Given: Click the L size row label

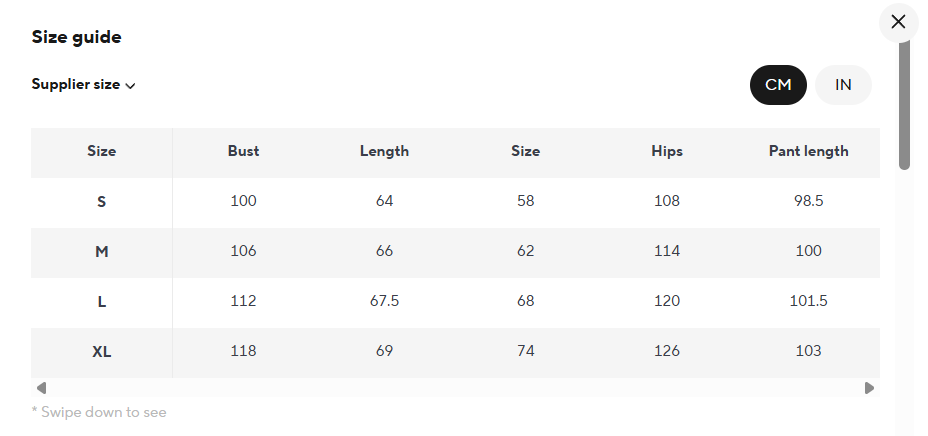Looking at the screenshot, I should (x=101, y=302).
